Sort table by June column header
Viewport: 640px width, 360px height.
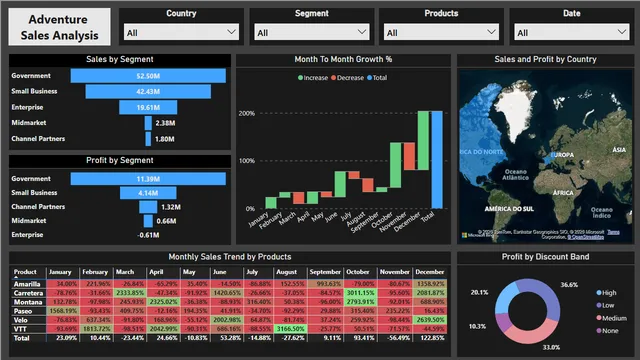220,272
